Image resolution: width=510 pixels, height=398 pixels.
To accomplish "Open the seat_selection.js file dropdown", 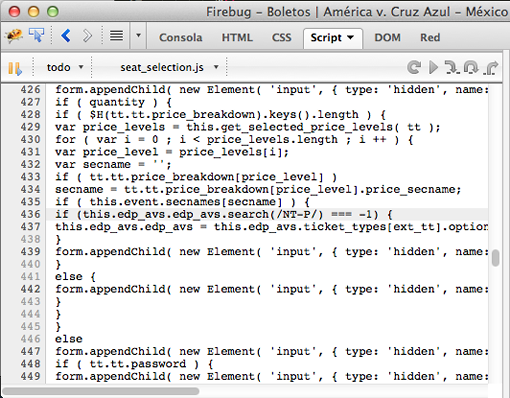I will click(x=169, y=67).
